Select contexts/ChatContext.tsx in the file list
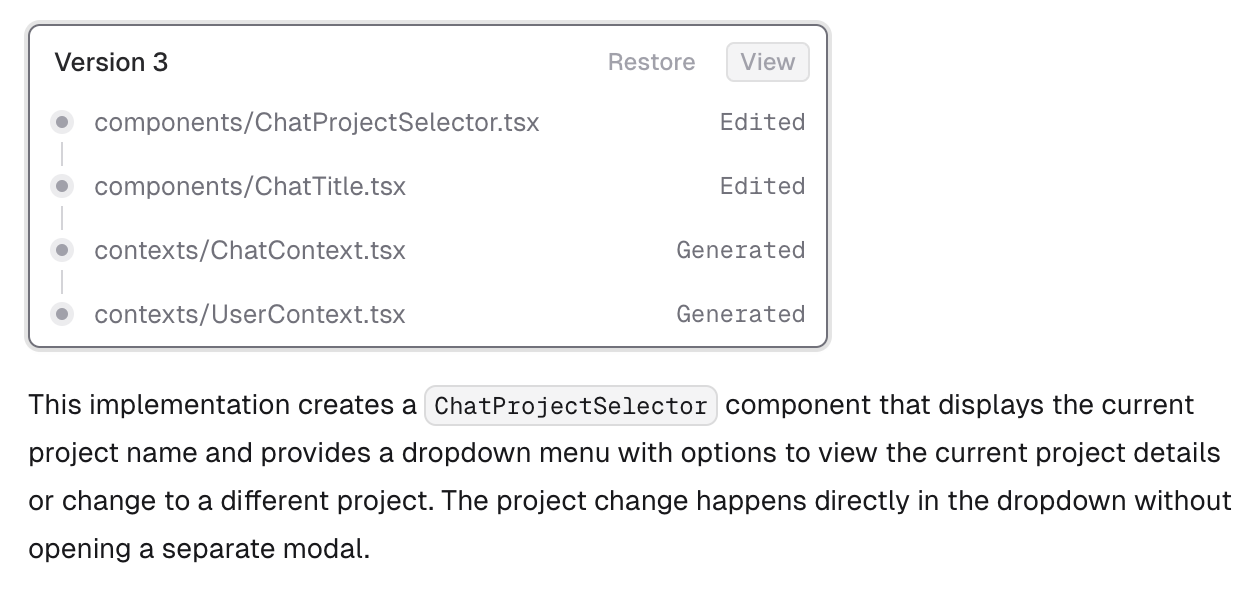This screenshot has height=594, width=1248. tap(249, 250)
